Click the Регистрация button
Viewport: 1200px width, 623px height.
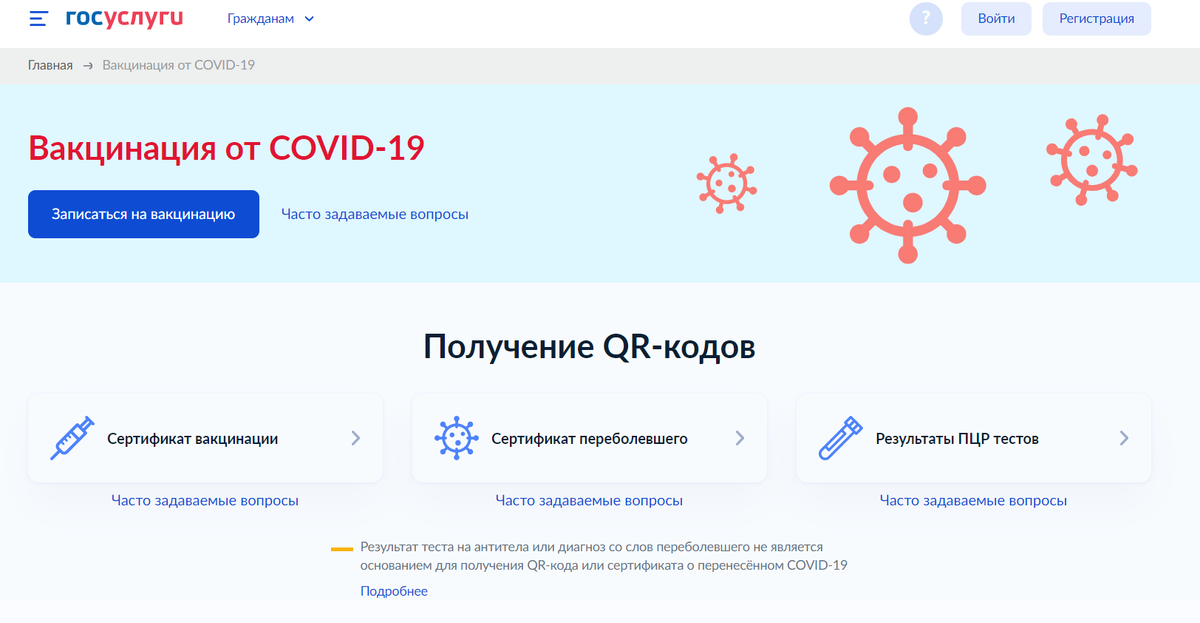coord(1097,19)
